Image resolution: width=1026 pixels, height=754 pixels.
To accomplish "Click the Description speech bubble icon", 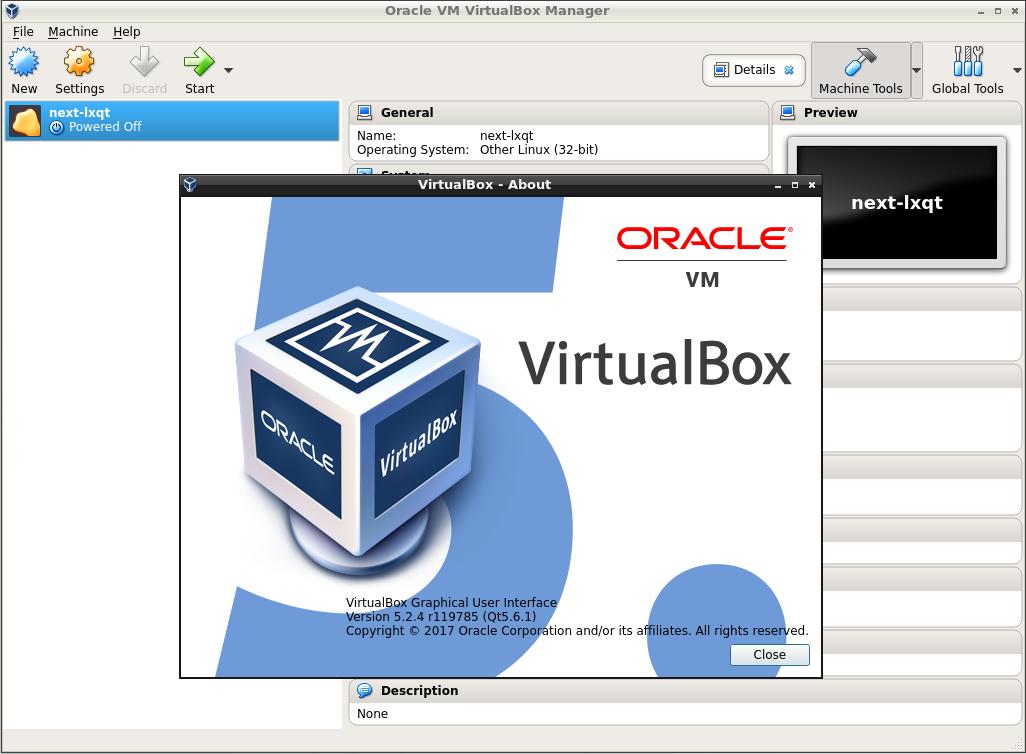I will (x=364, y=691).
